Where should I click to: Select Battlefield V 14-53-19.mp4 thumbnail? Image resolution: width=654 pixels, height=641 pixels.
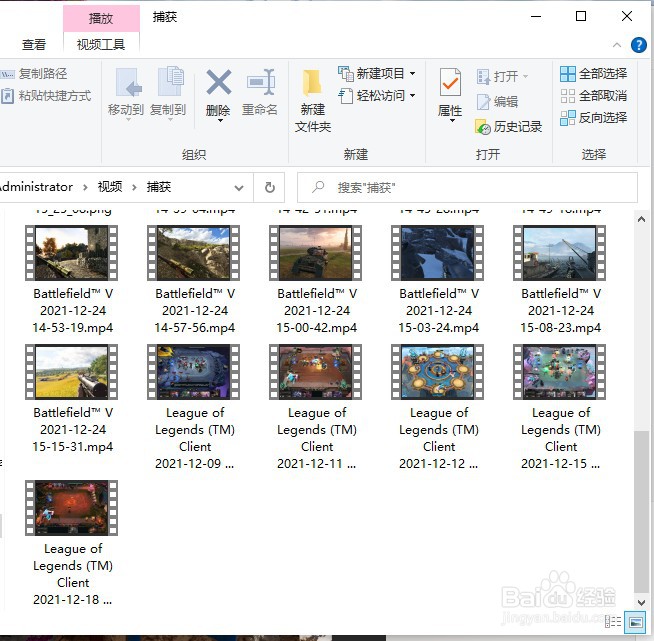tap(71, 253)
